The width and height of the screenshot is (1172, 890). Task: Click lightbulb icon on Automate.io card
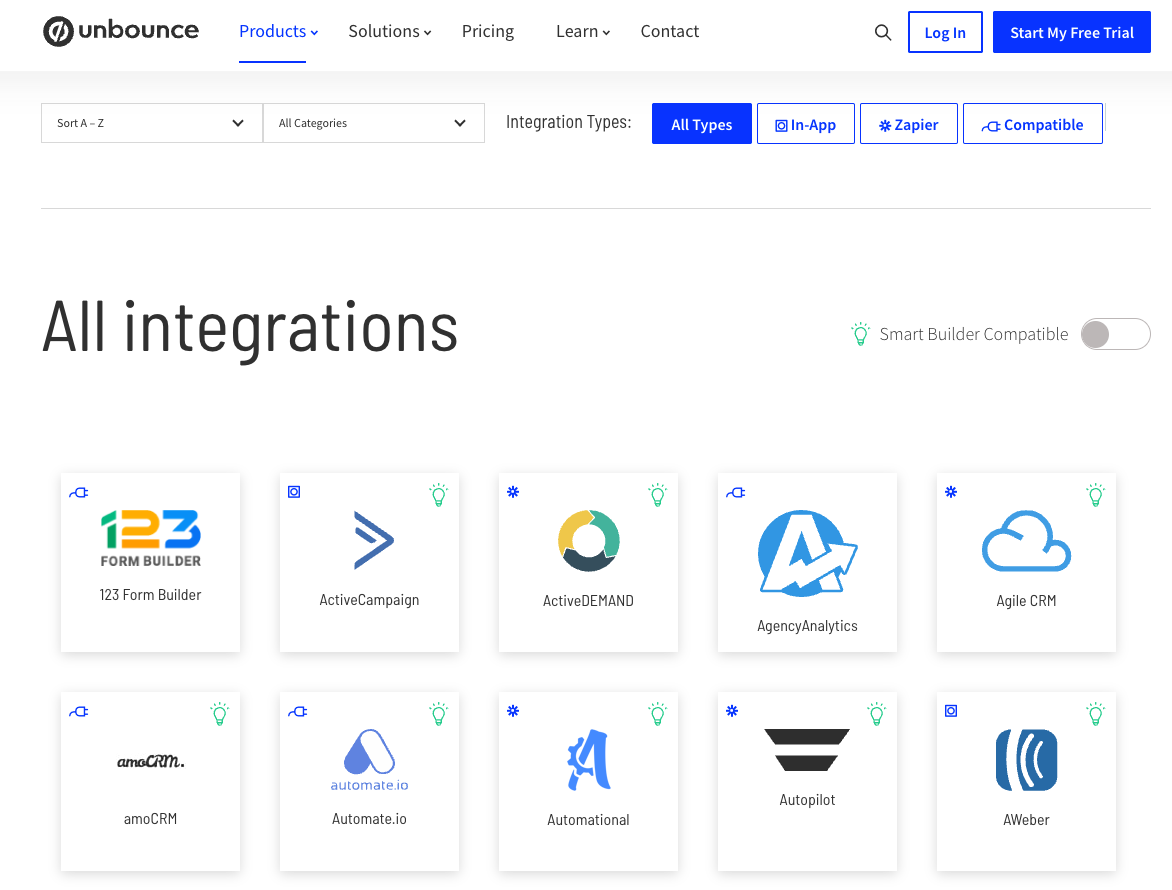tap(439, 714)
